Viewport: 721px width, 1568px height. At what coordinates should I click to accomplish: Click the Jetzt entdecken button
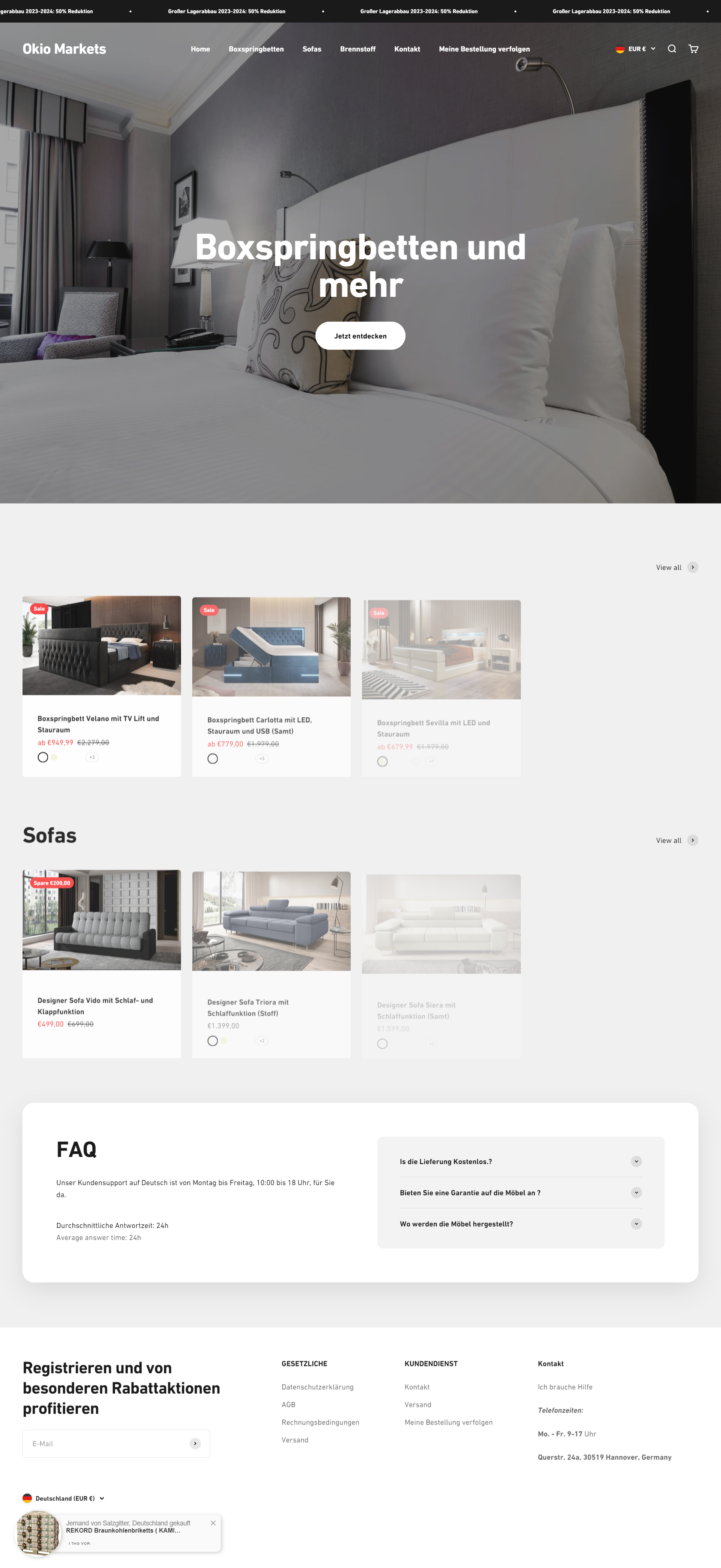point(360,335)
